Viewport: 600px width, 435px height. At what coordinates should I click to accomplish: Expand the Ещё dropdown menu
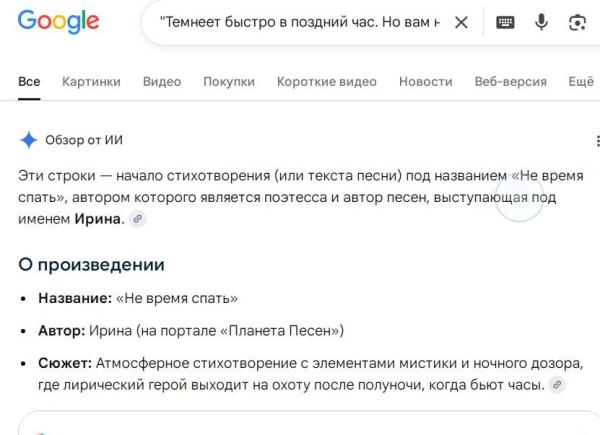(581, 81)
